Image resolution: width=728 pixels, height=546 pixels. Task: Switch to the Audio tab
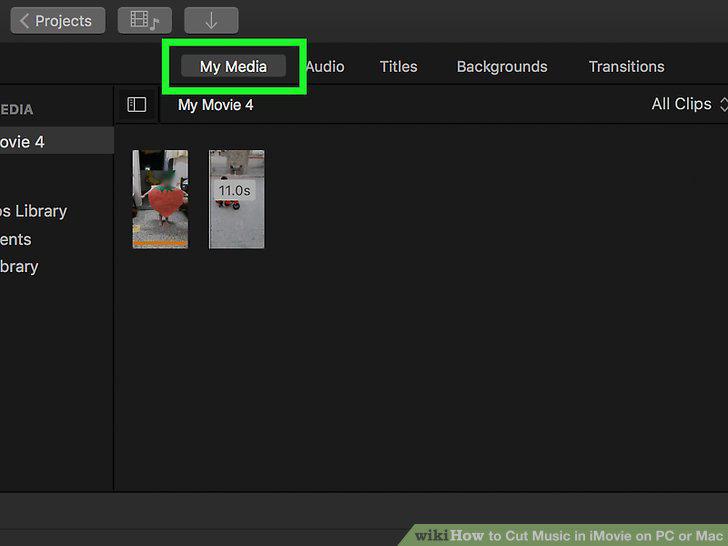tap(325, 66)
